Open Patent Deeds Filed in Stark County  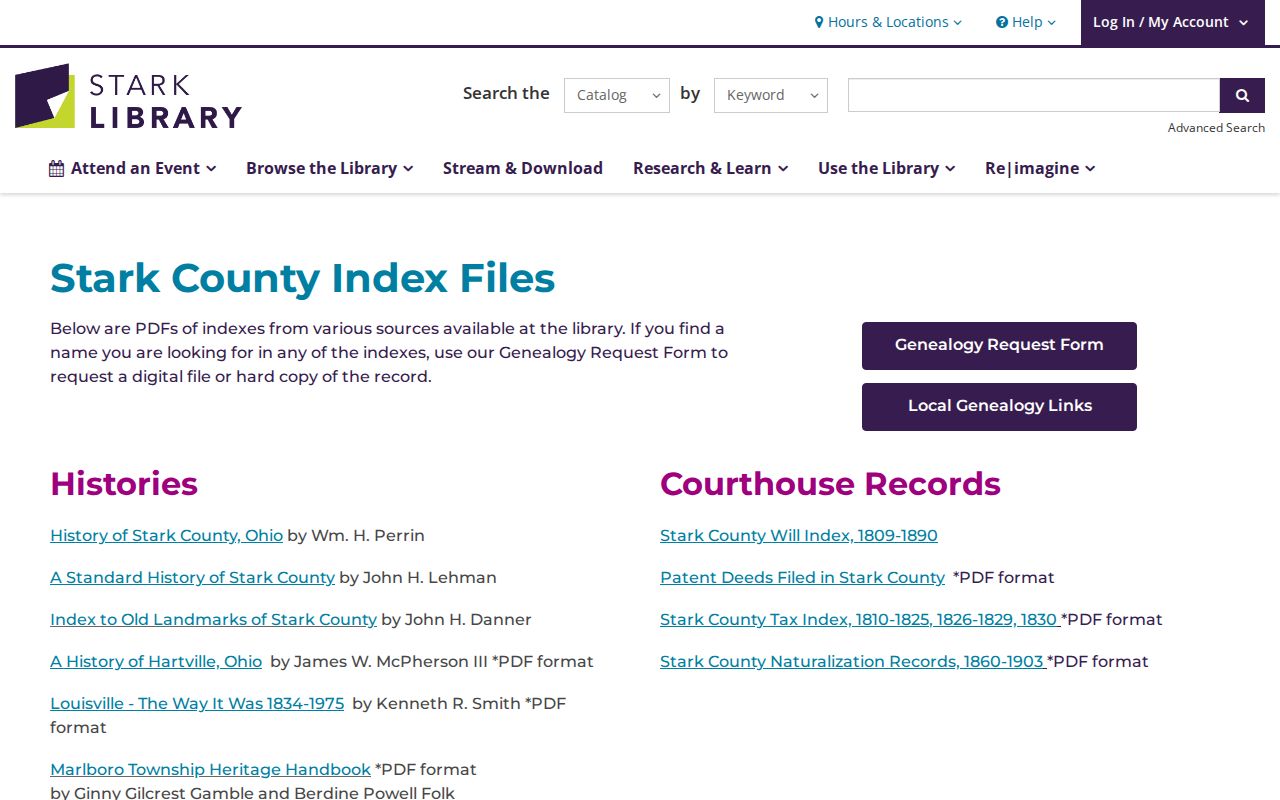(x=802, y=578)
